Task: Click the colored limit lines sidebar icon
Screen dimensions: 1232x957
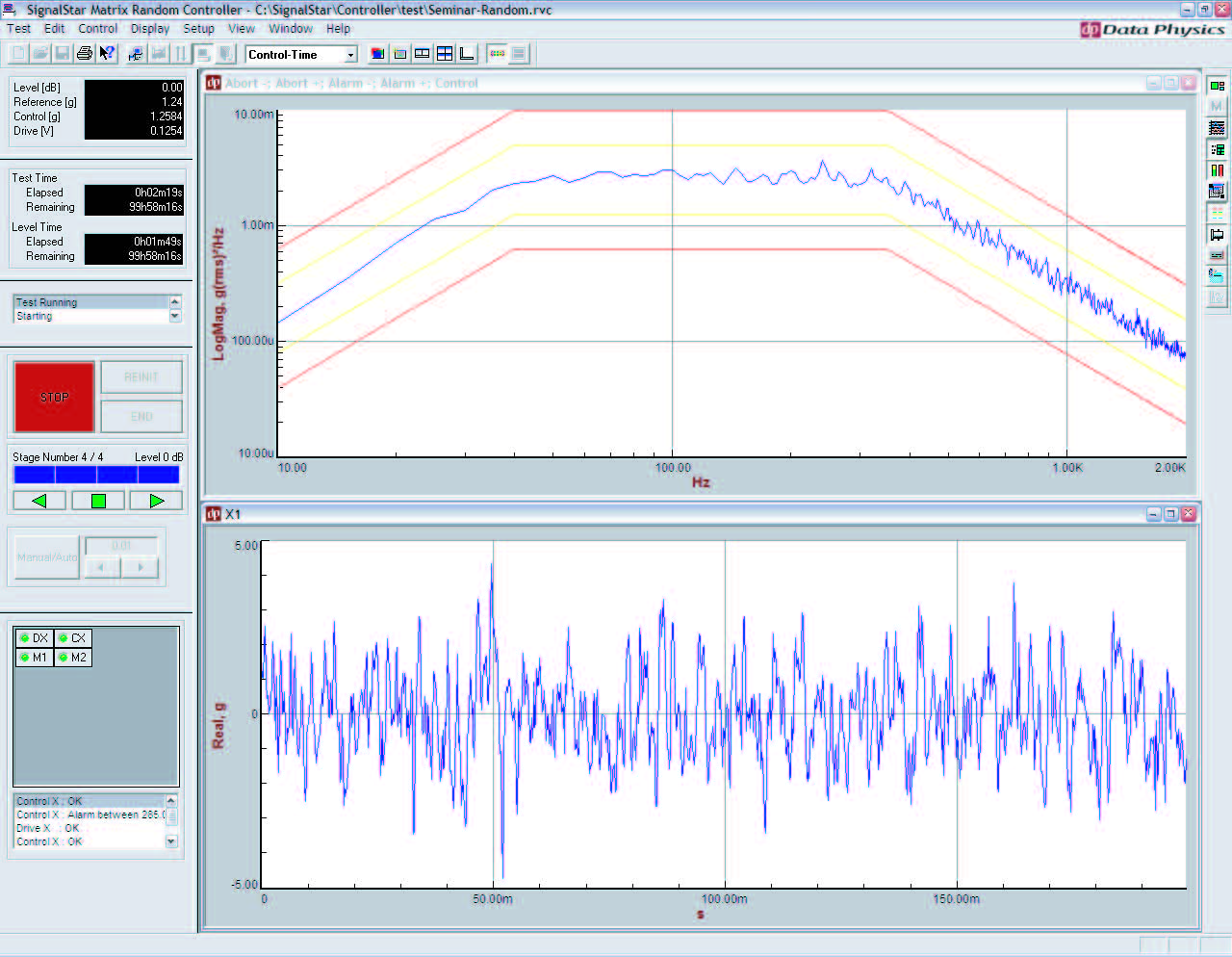Action: pyautogui.click(x=1217, y=213)
